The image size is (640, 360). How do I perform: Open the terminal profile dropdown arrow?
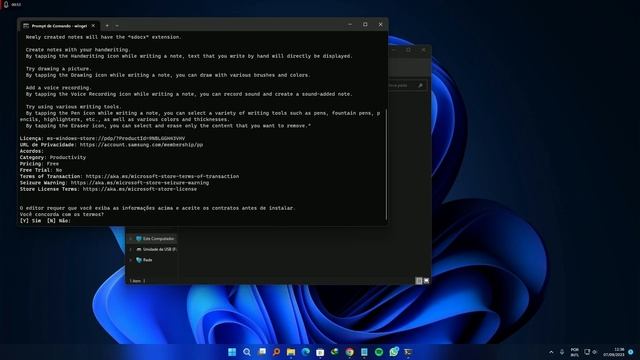click(117, 25)
